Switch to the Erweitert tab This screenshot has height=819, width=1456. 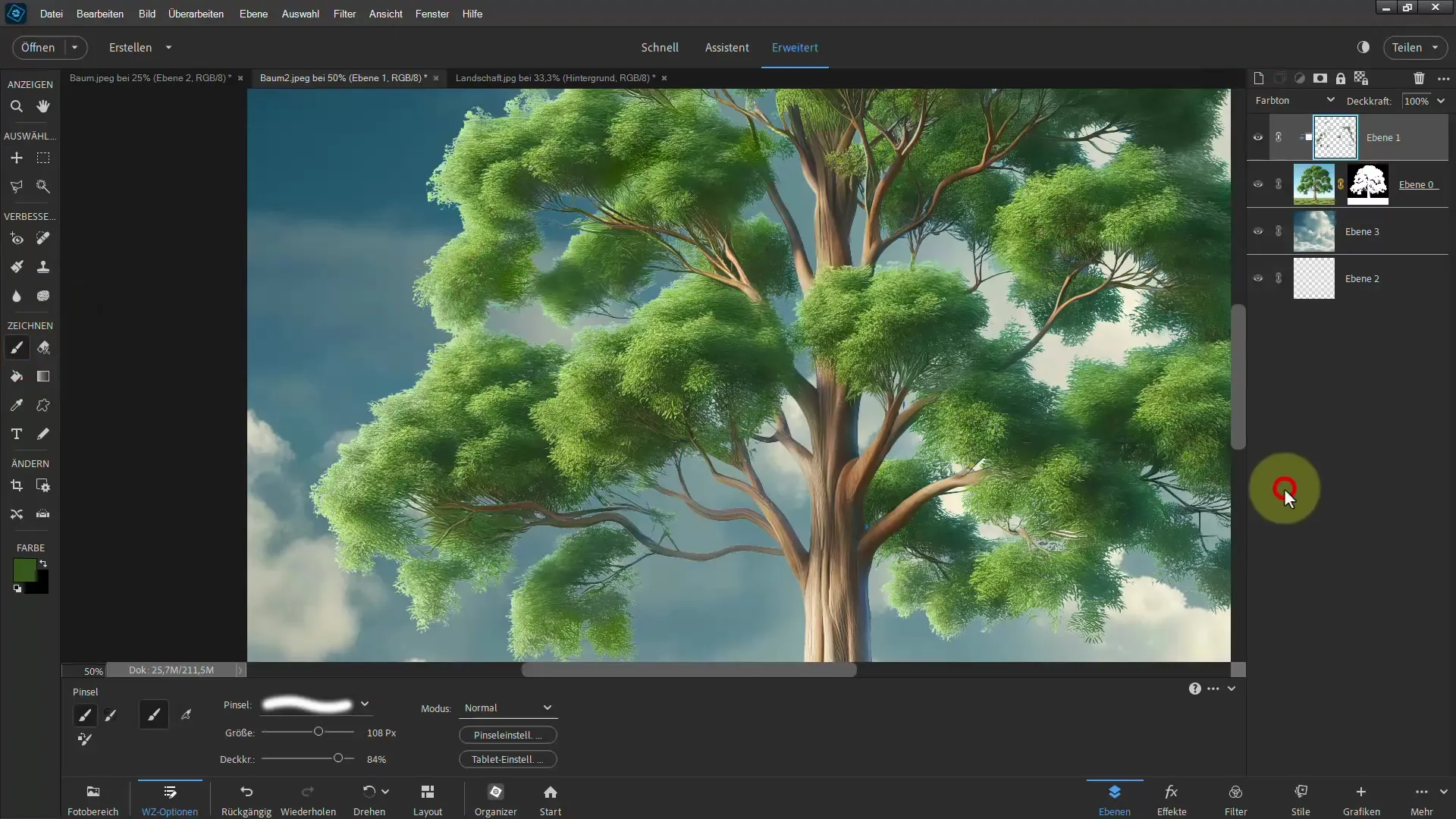click(x=795, y=47)
